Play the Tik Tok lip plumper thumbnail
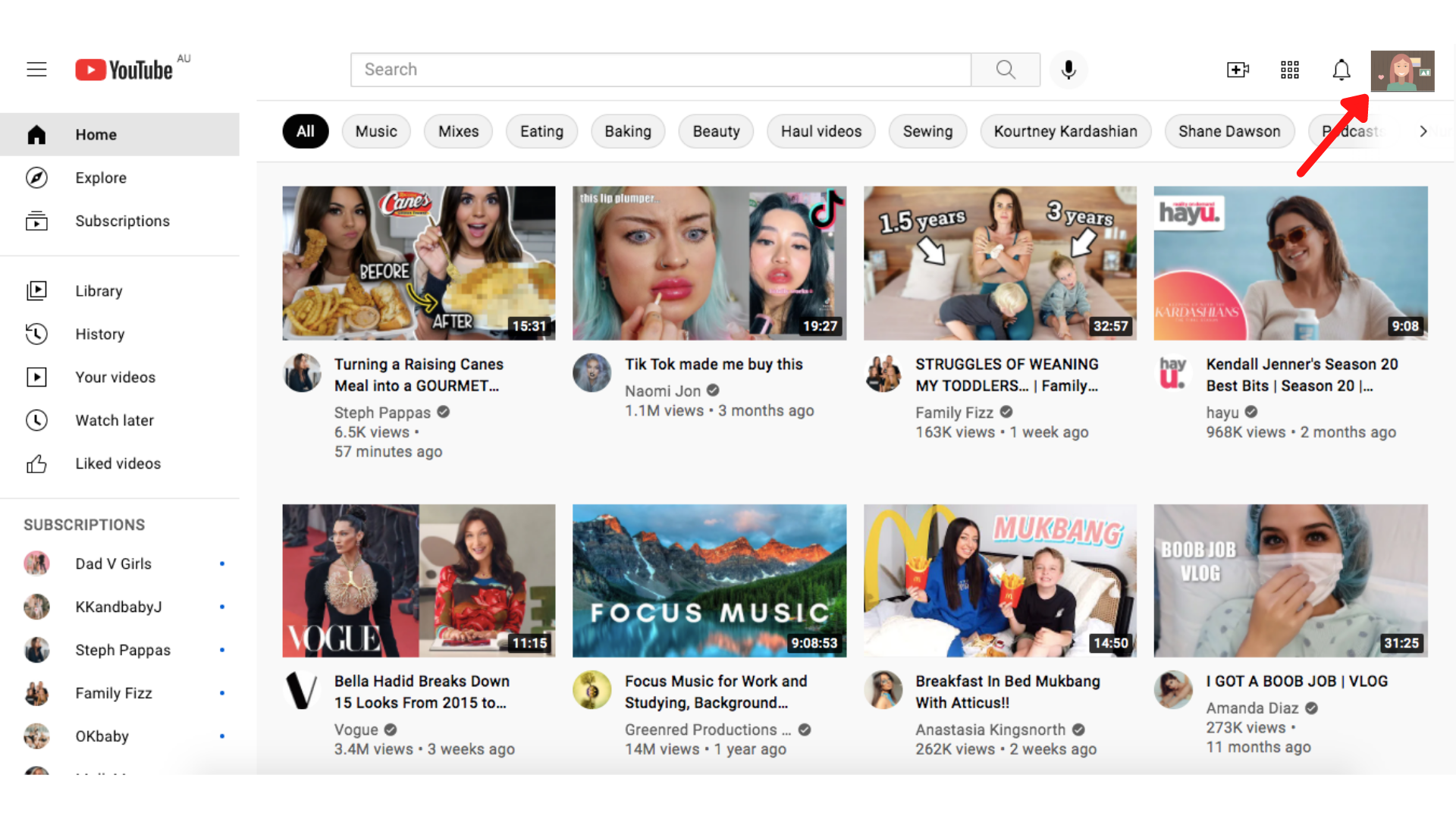This screenshot has width=1456, height=819. 709,263
